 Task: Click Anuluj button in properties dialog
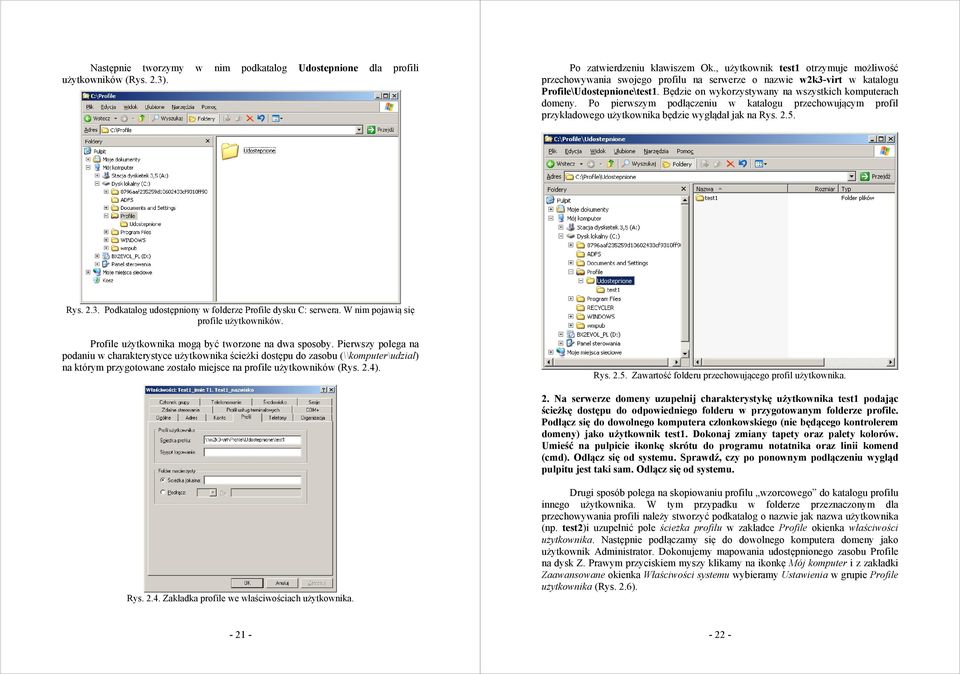(282, 583)
